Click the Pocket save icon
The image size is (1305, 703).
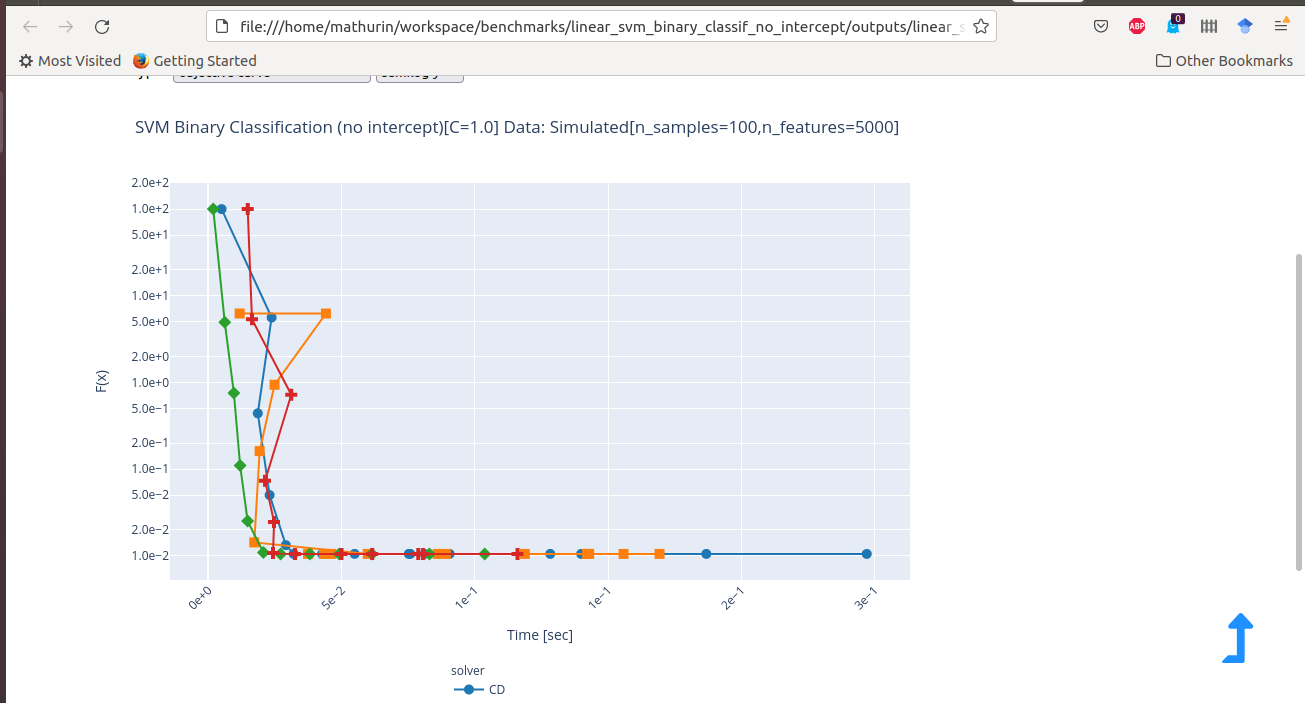point(1101,26)
